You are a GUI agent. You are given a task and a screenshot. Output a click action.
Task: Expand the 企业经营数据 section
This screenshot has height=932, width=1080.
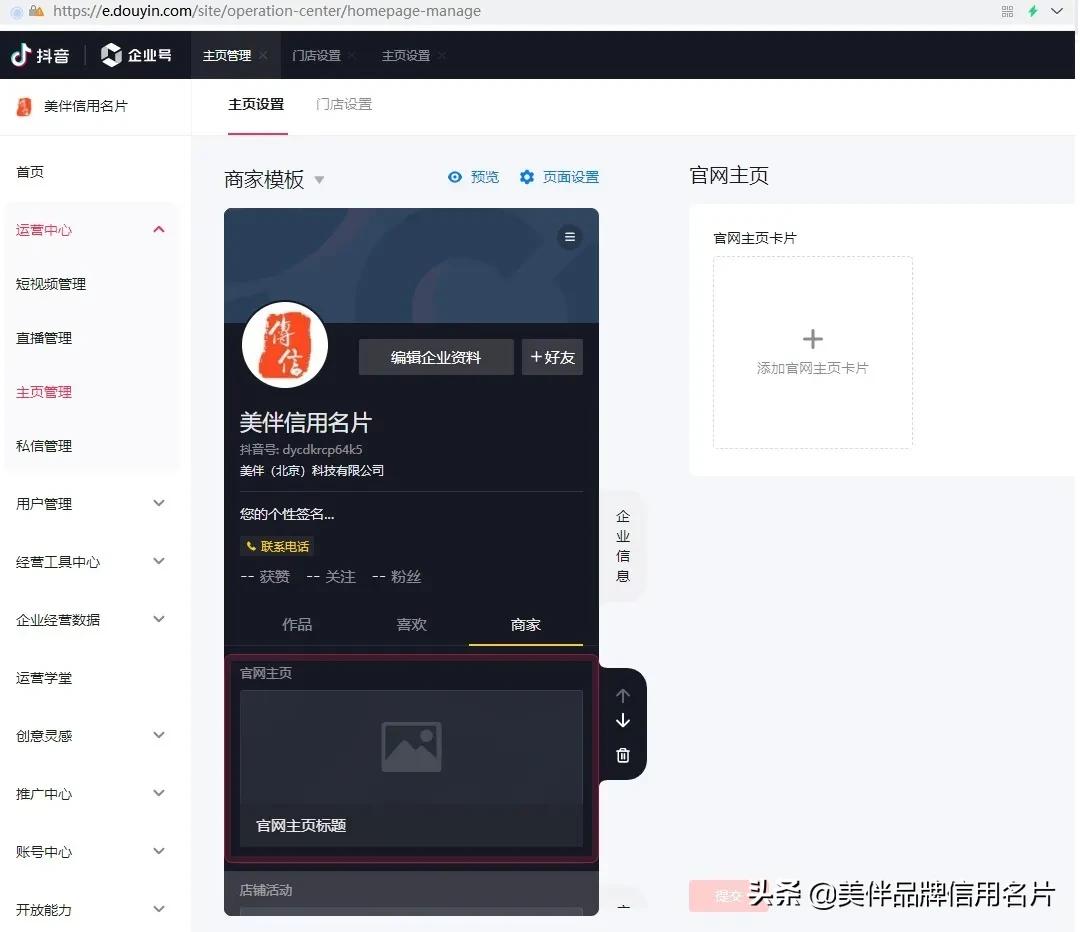click(159, 619)
